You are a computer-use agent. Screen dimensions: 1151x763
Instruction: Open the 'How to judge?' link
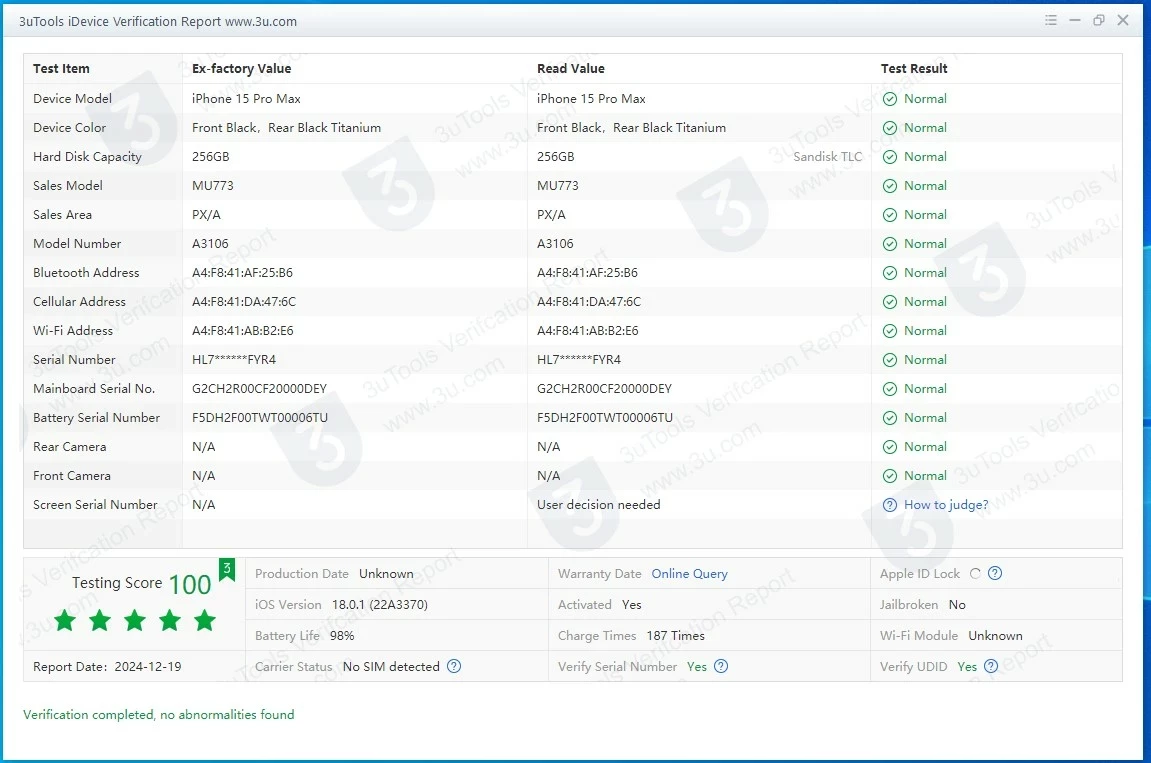pyautogui.click(x=946, y=505)
